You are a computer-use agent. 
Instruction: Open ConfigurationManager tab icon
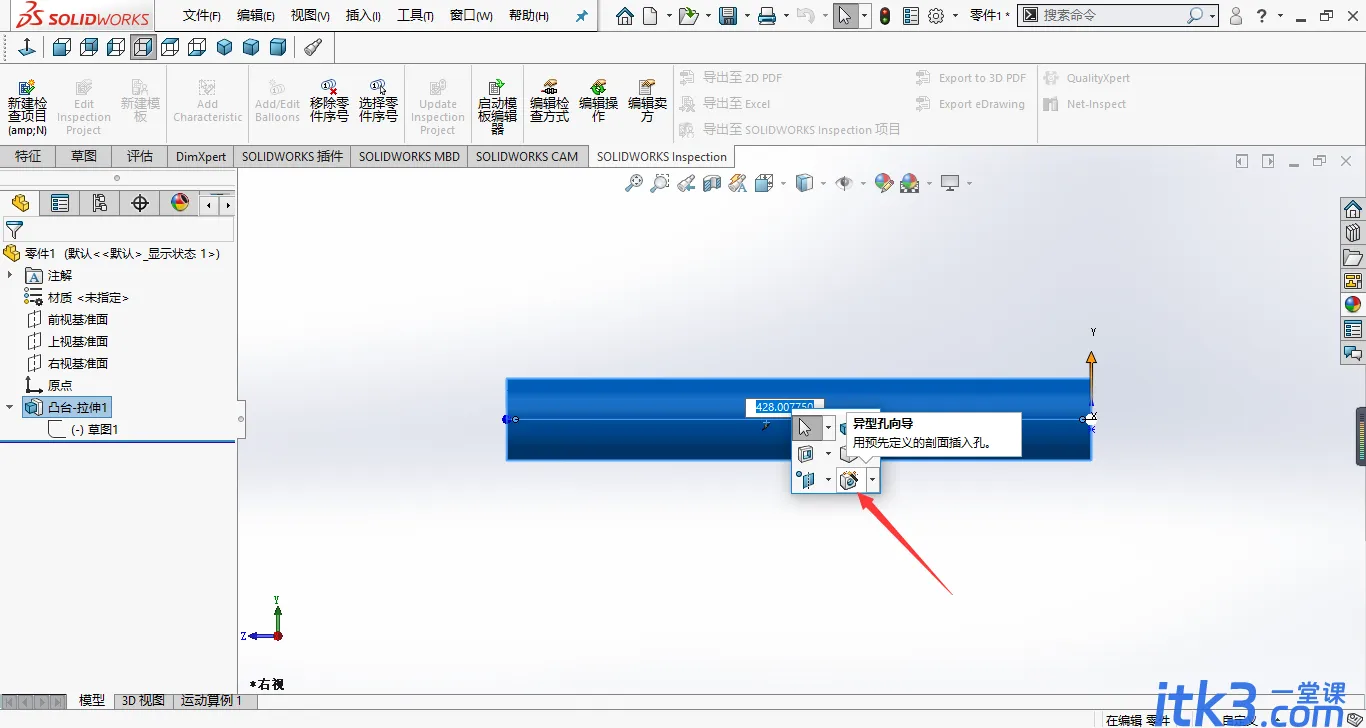click(x=100, y=204)
